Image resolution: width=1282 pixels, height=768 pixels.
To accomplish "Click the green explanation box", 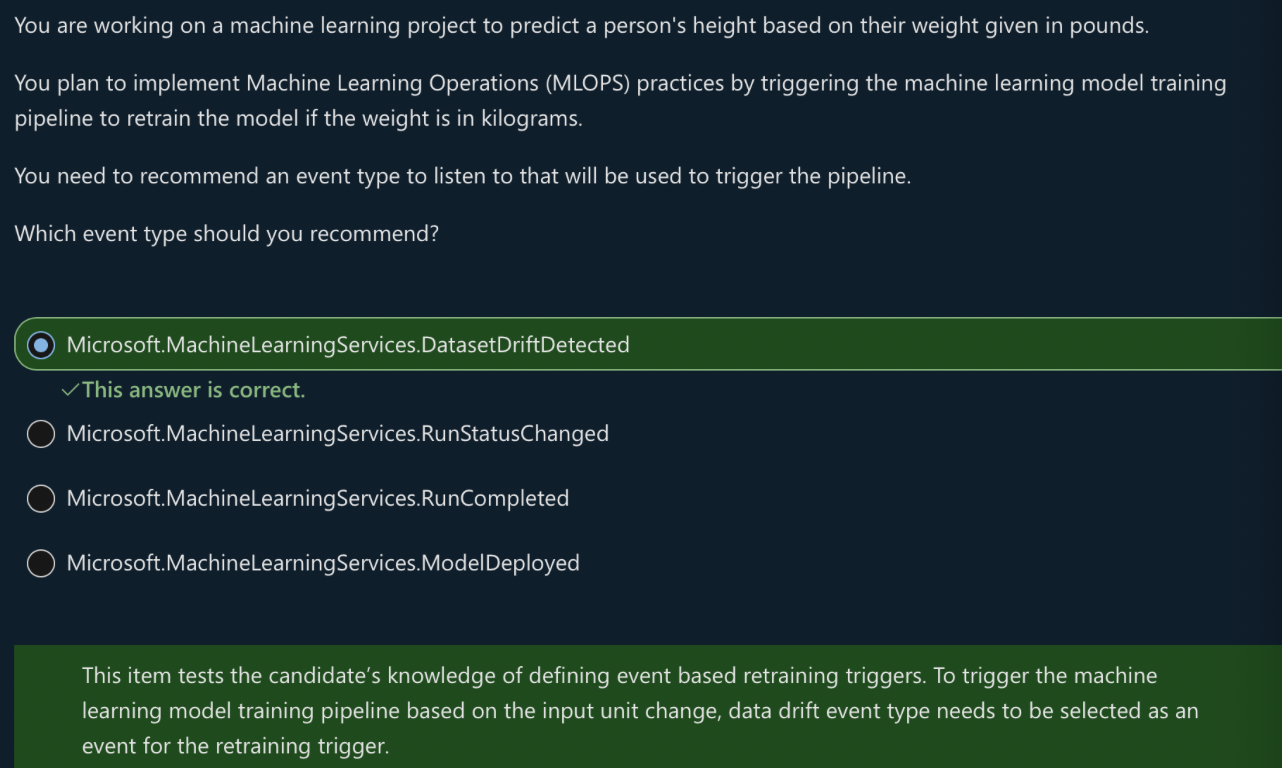I will click(x=647, y=710).
